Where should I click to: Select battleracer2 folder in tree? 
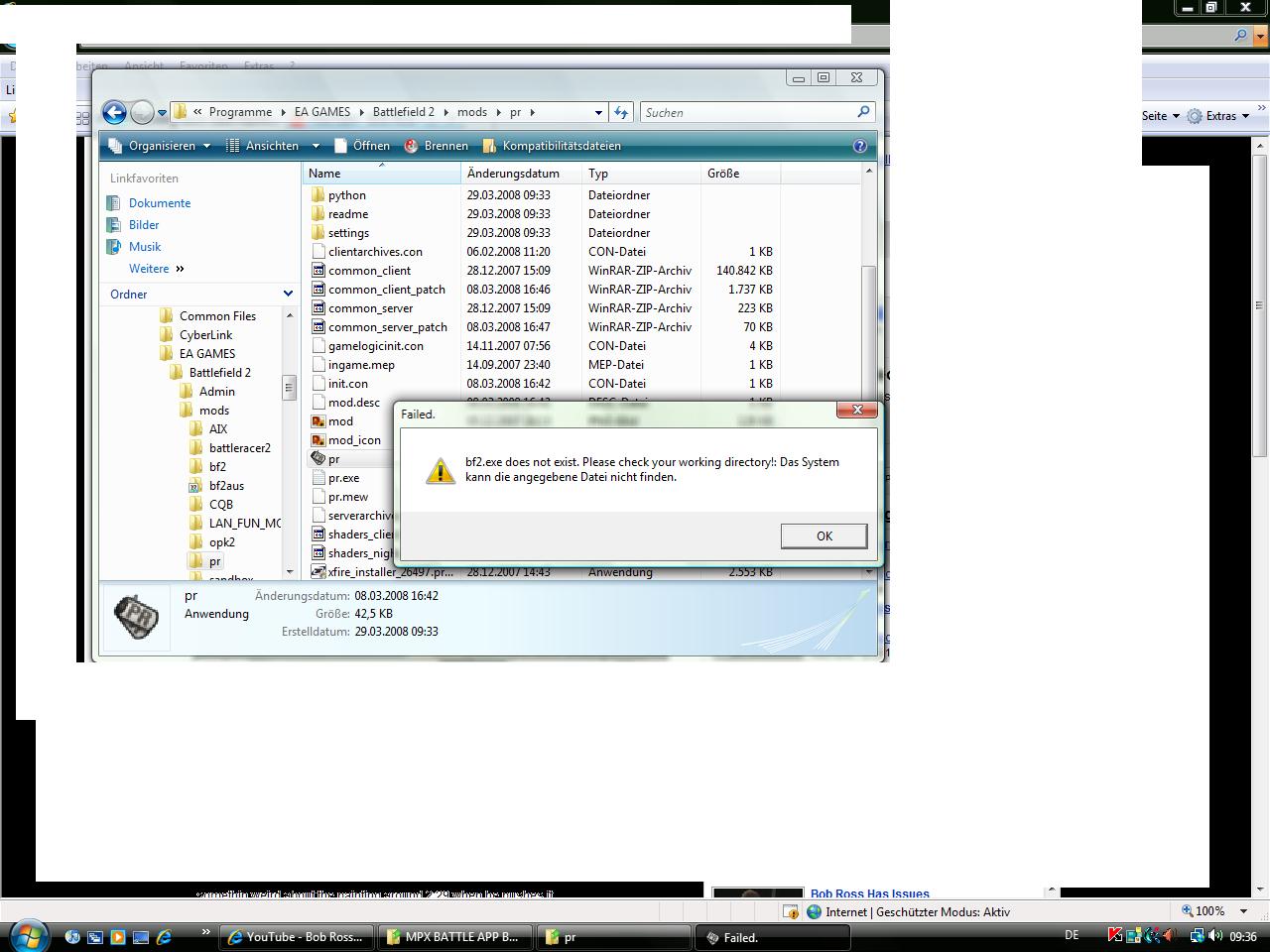240,448
